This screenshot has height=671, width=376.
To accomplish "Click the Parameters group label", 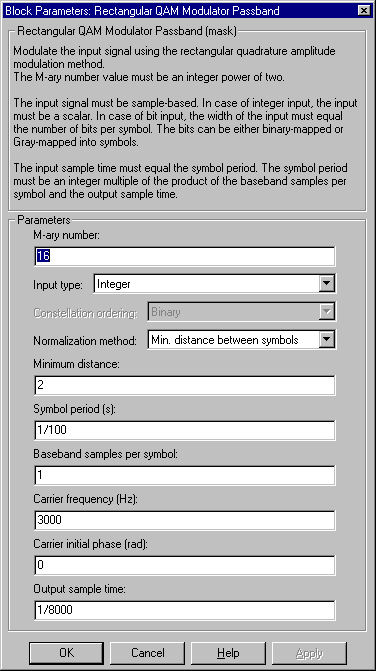I will point(43,220).
